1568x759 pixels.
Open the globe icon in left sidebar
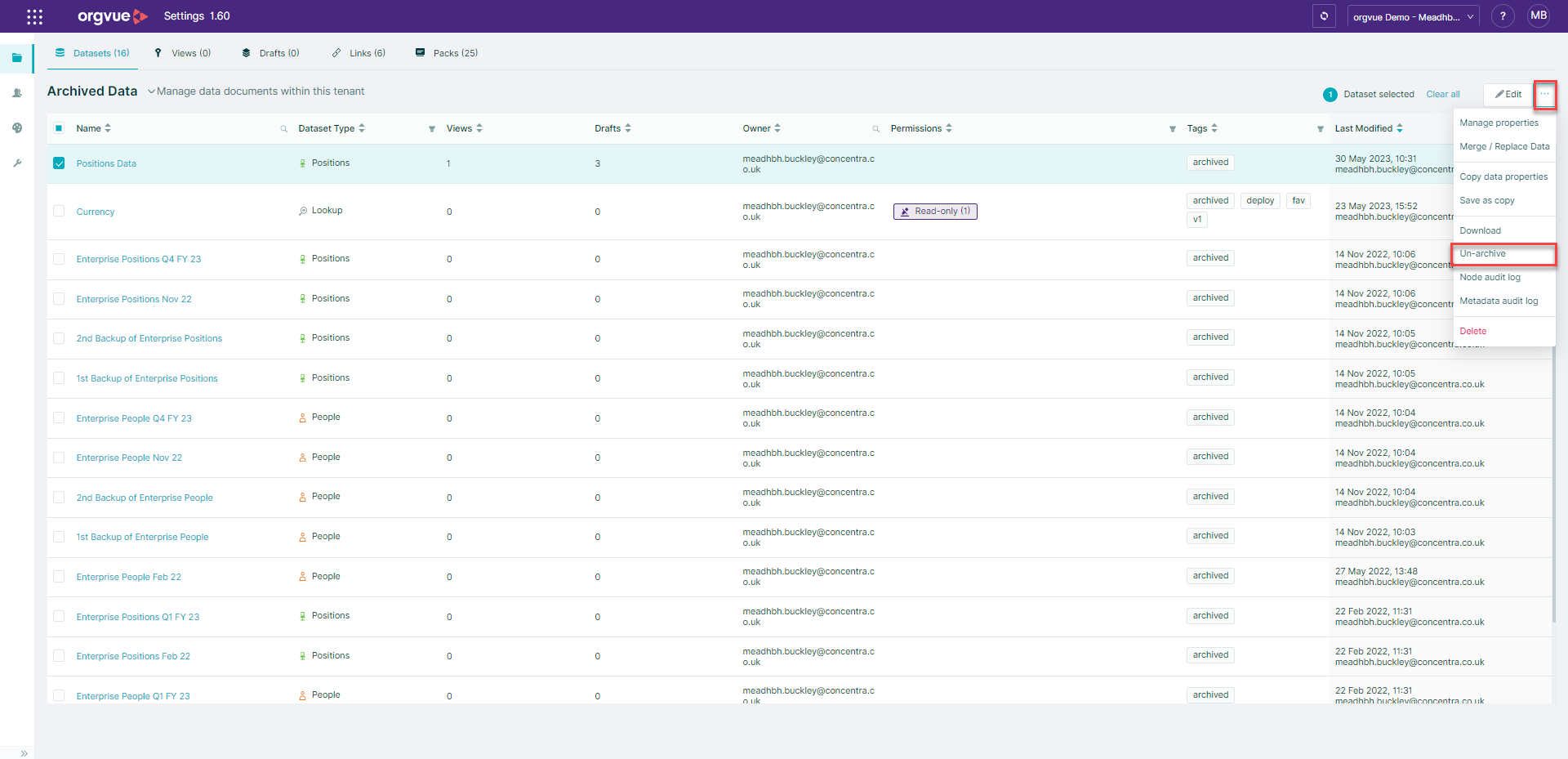click(x=17, y=128)
